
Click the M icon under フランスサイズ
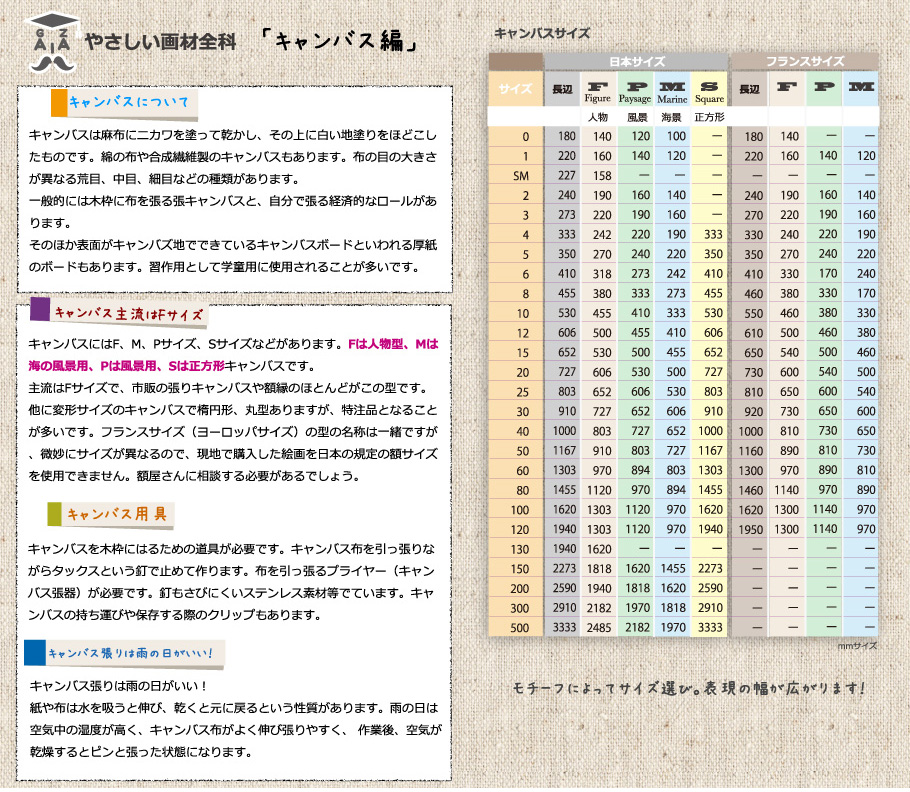861,86
